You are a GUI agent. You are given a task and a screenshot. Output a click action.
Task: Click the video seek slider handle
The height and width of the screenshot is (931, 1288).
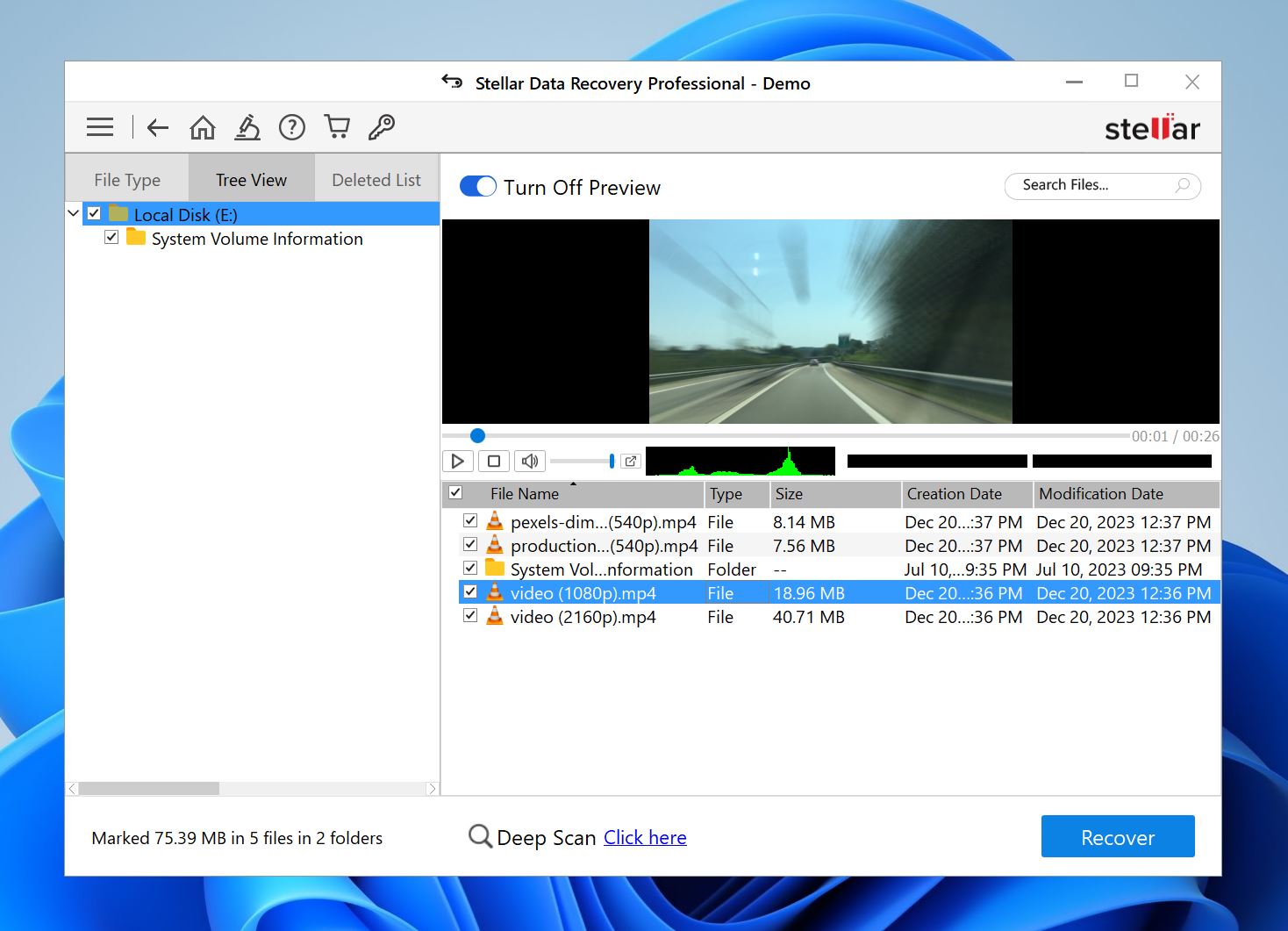(477, 435)
